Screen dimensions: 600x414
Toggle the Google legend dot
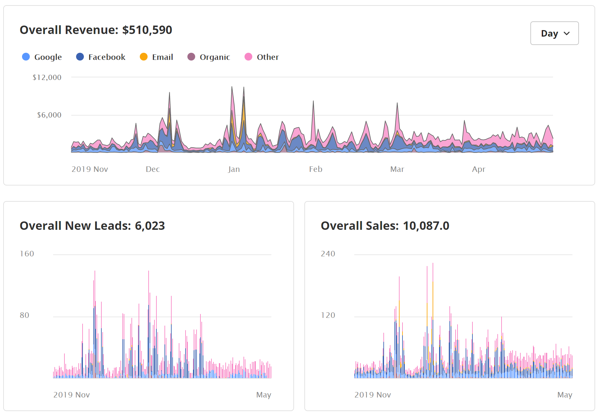tap(26, 57)
